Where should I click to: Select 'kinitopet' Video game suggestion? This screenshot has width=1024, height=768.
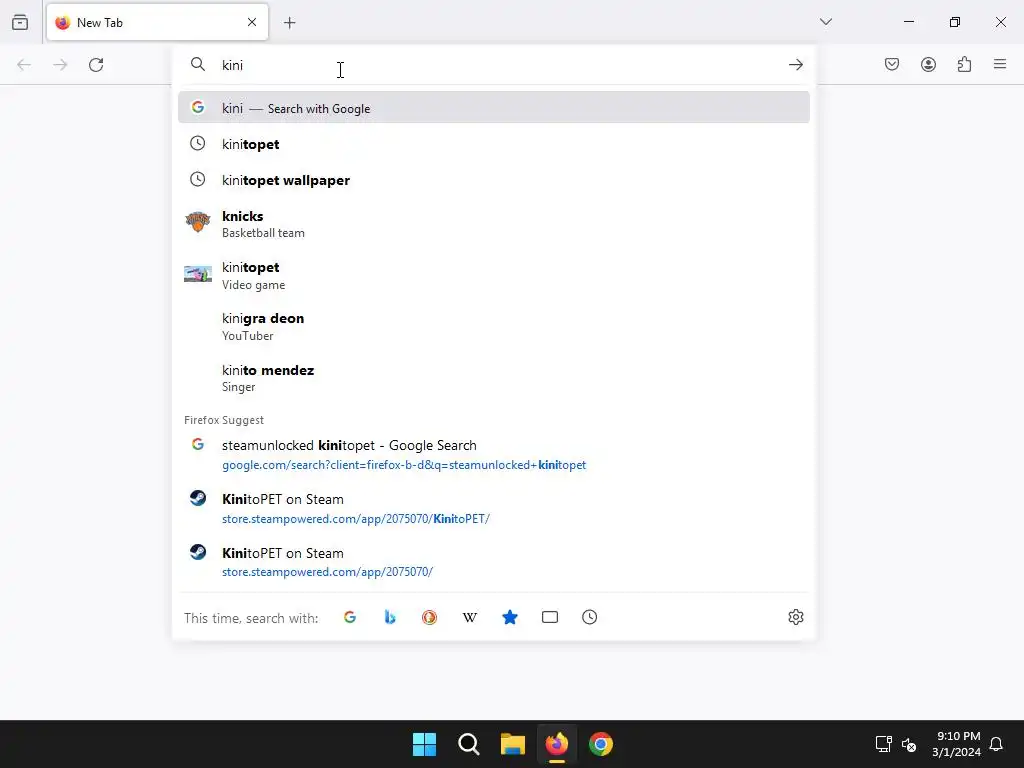tap(494, 275)
